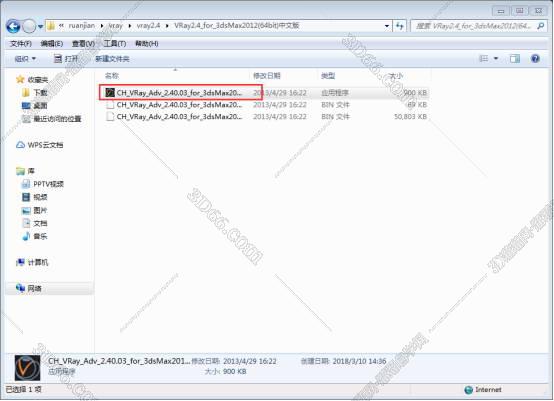Click the Internet zone status indicator
Screen dimensions: 554x401
click(483, 390)
